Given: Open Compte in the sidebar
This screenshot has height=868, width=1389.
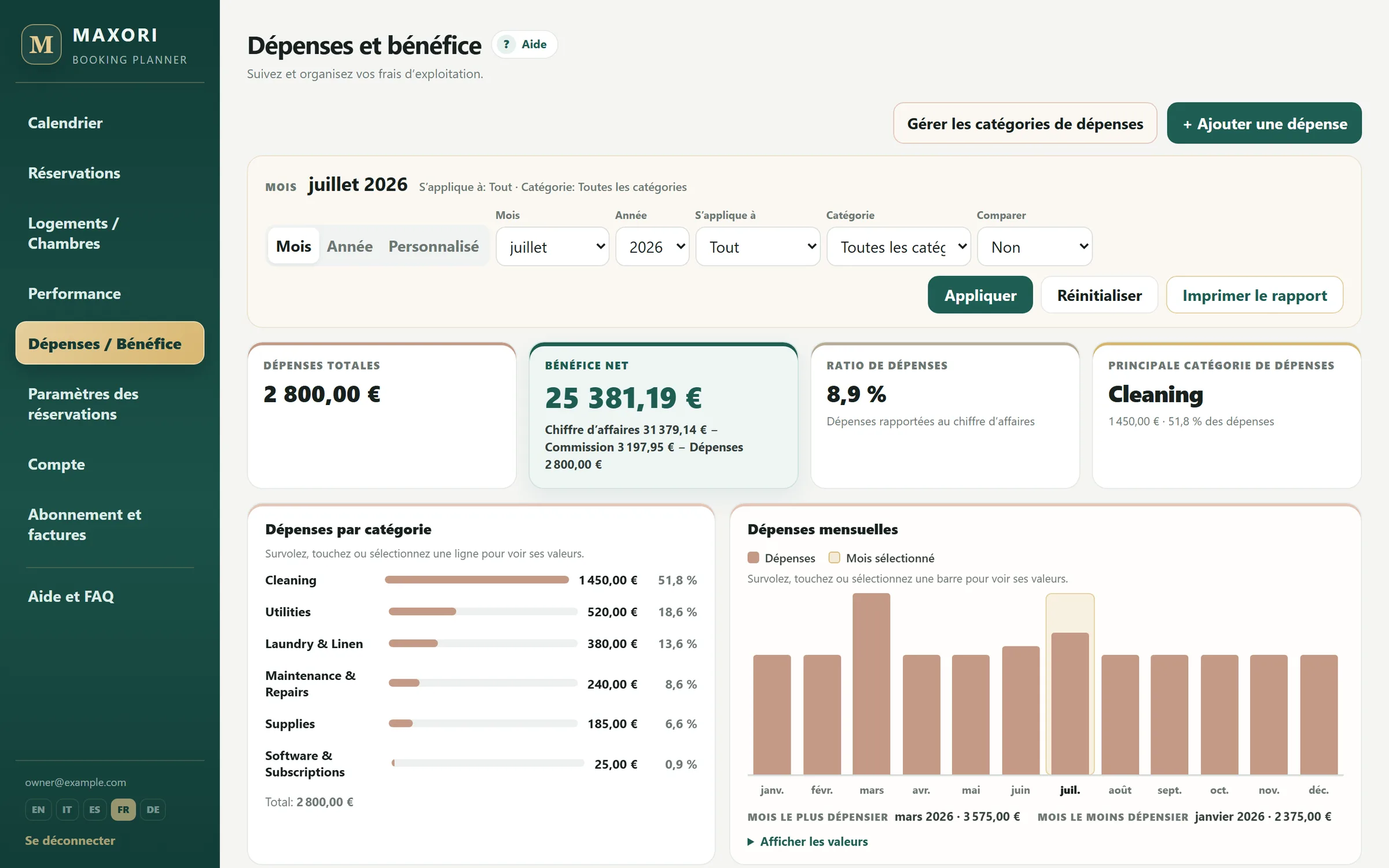Looking at the screenshot, I should [x=110, y=464].
